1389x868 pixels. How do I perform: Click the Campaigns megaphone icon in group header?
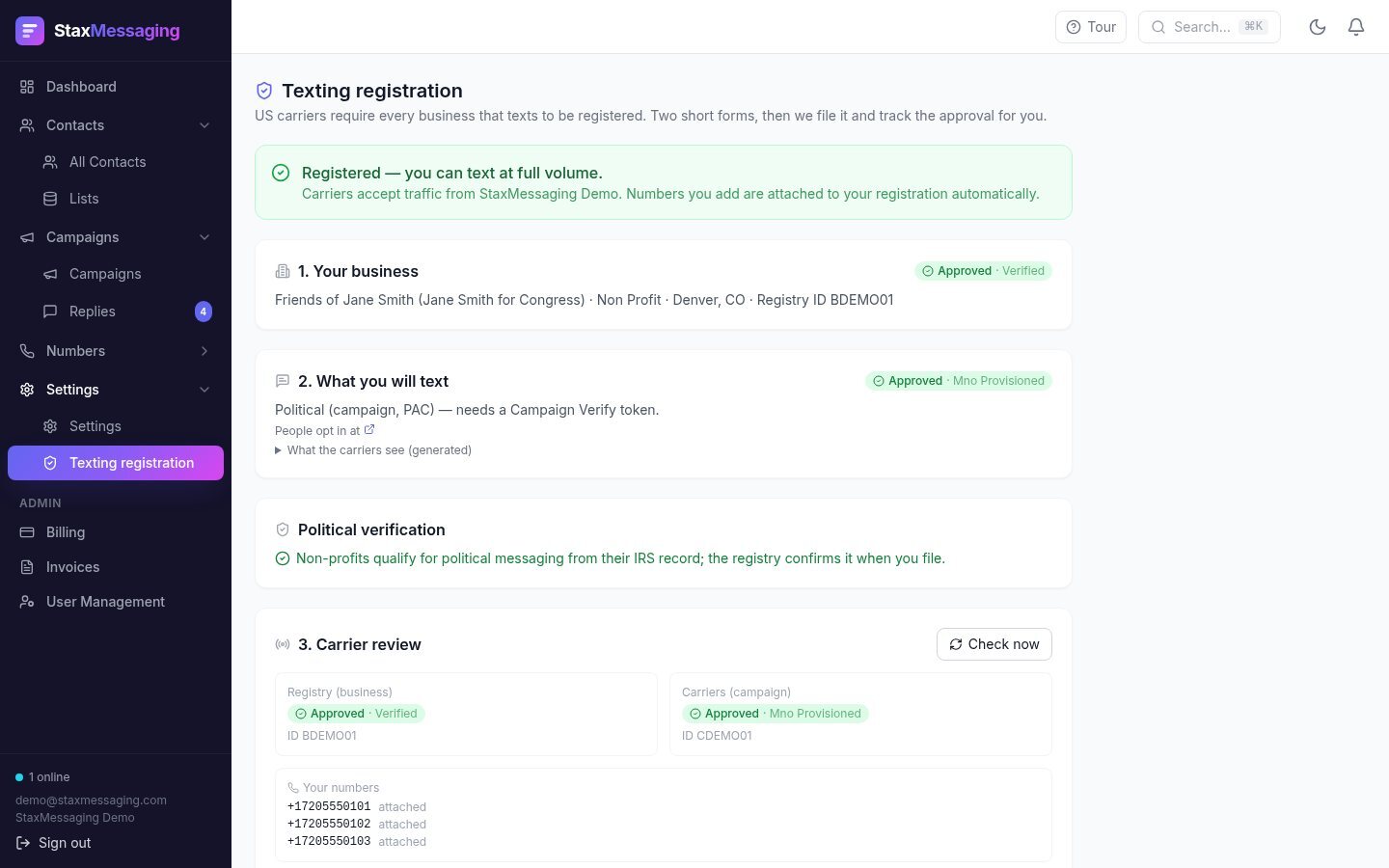[x=27, y=237]
